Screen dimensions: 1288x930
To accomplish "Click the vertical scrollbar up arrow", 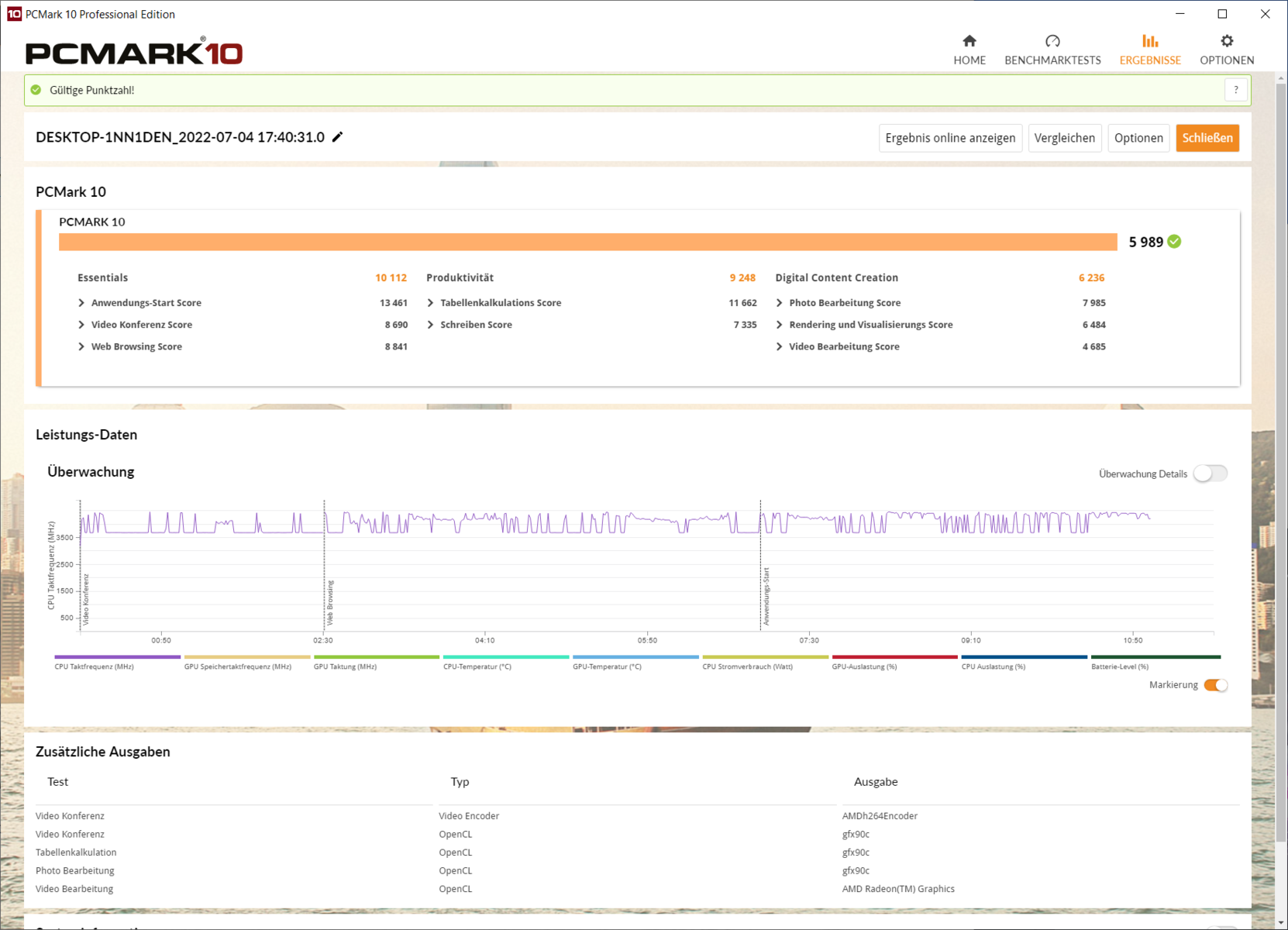I will coord(1281,78).
